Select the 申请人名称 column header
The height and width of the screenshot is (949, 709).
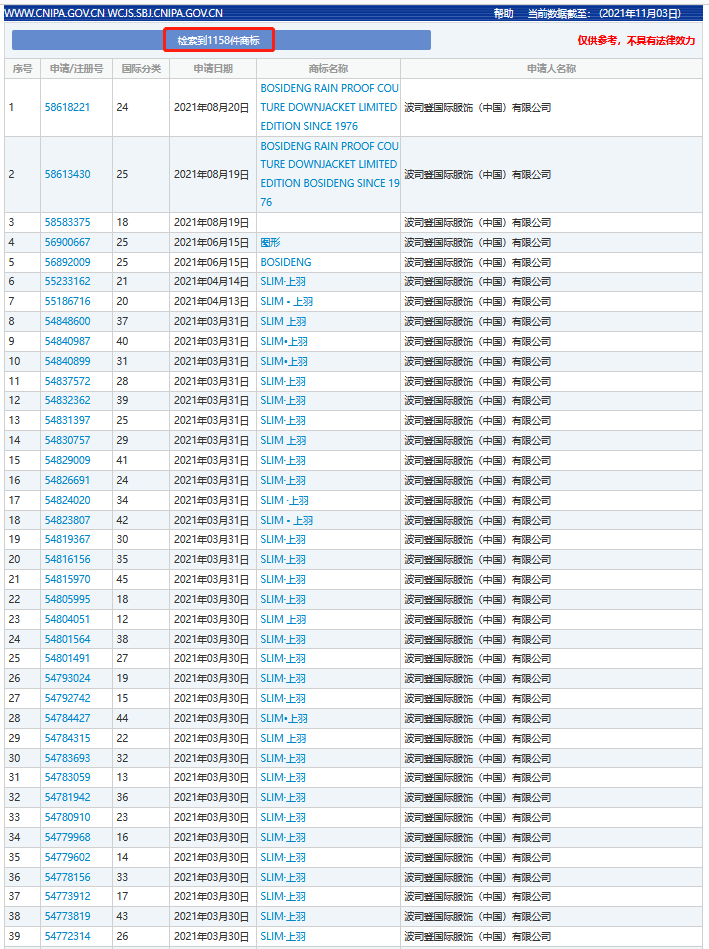click(551, 68)
